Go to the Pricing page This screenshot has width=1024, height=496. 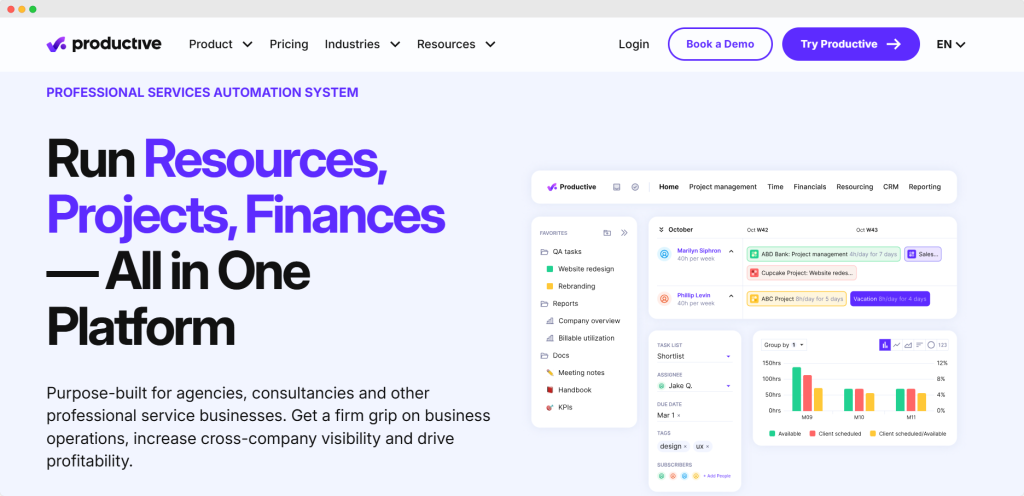tap(289, 44)
